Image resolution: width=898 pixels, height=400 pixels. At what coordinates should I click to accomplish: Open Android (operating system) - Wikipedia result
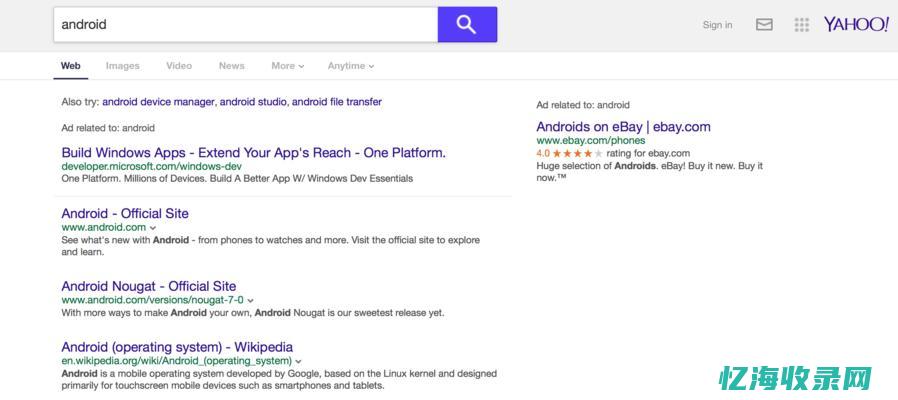click(x=177, y=347)
